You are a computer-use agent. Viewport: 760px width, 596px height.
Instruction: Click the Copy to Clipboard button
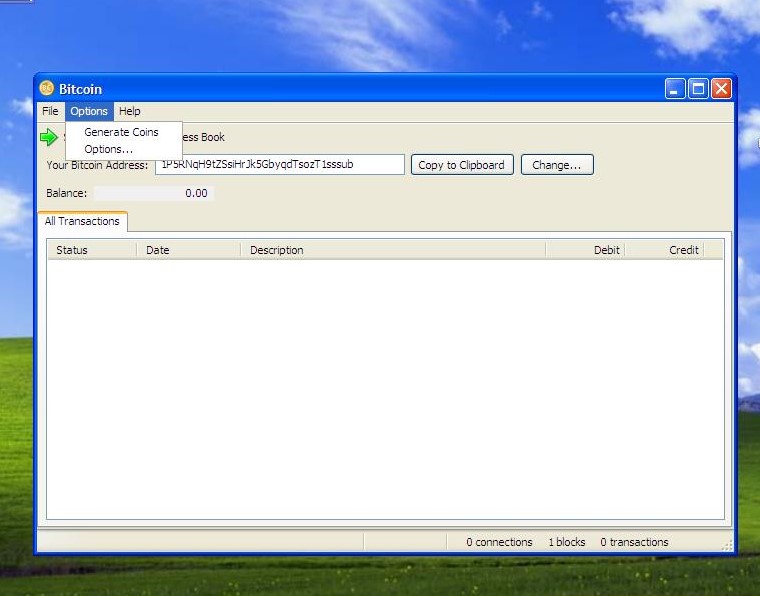(x=462, y=165)
